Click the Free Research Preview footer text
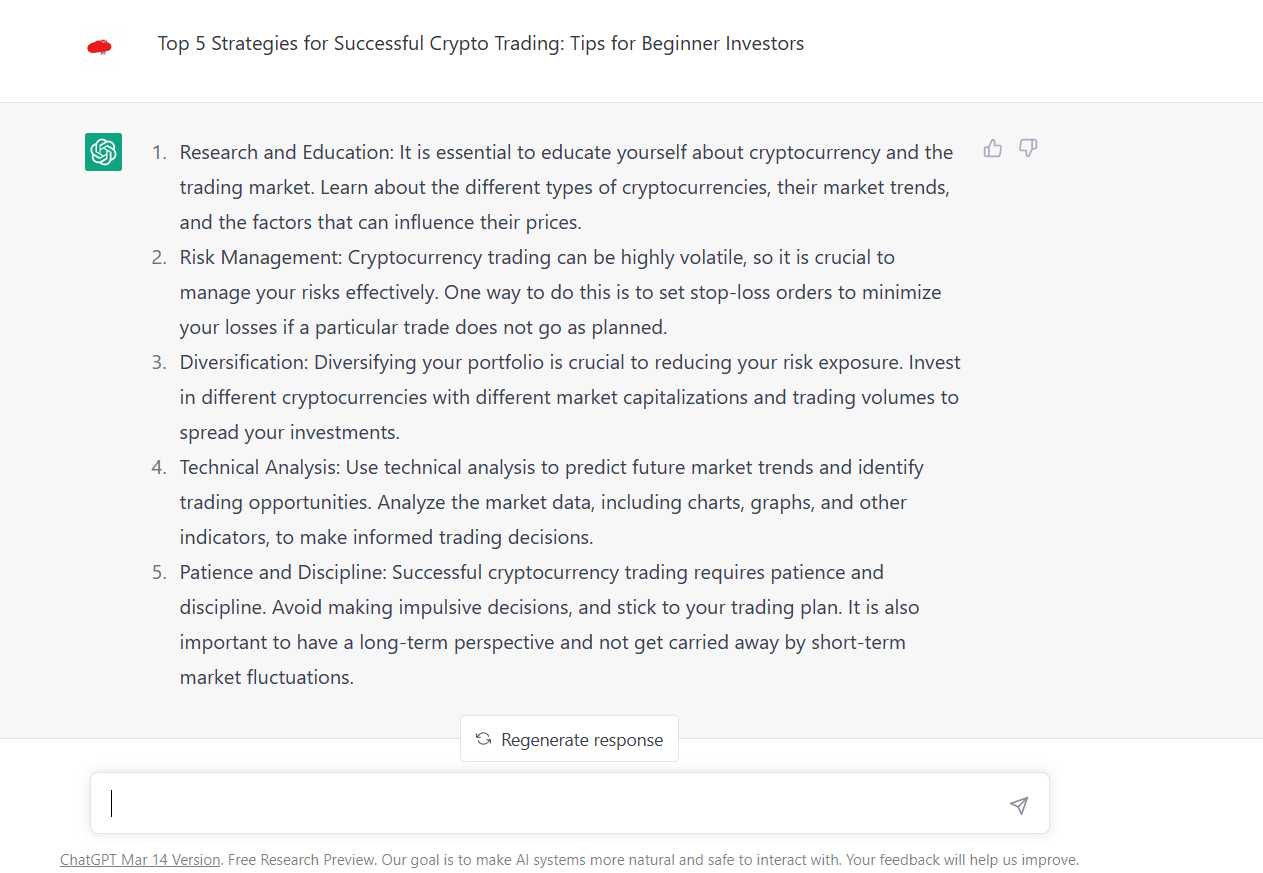This screenshot has width=1263, height=873. (301, 859)
